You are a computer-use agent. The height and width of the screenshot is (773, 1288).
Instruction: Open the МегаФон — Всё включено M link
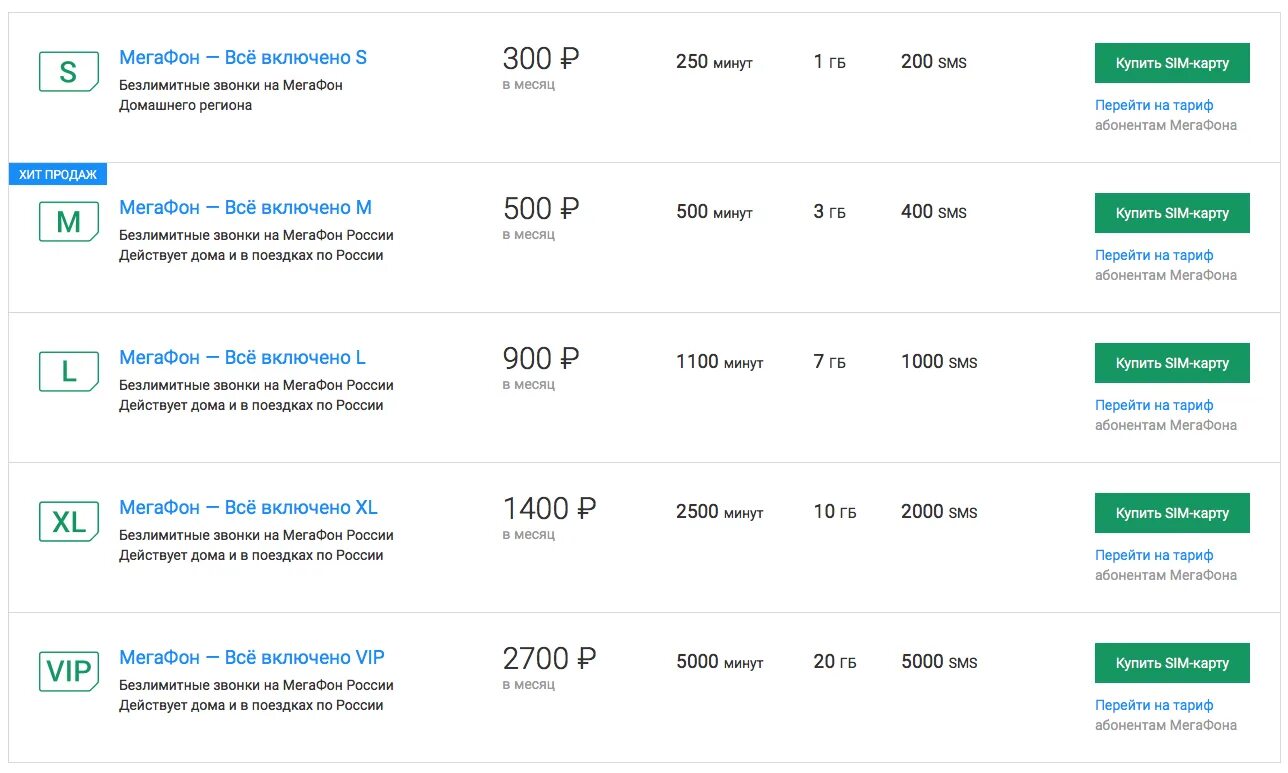(245, 208)
